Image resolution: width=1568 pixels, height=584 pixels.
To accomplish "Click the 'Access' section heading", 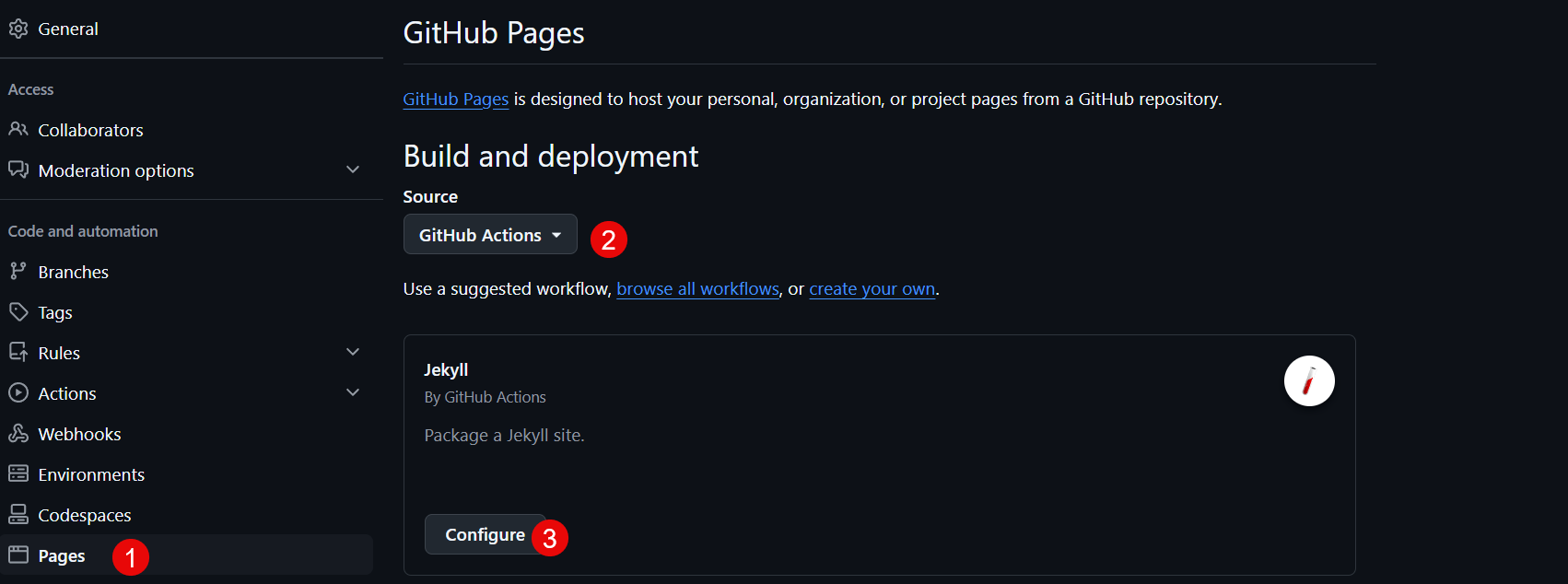I will tap(30, 89).
